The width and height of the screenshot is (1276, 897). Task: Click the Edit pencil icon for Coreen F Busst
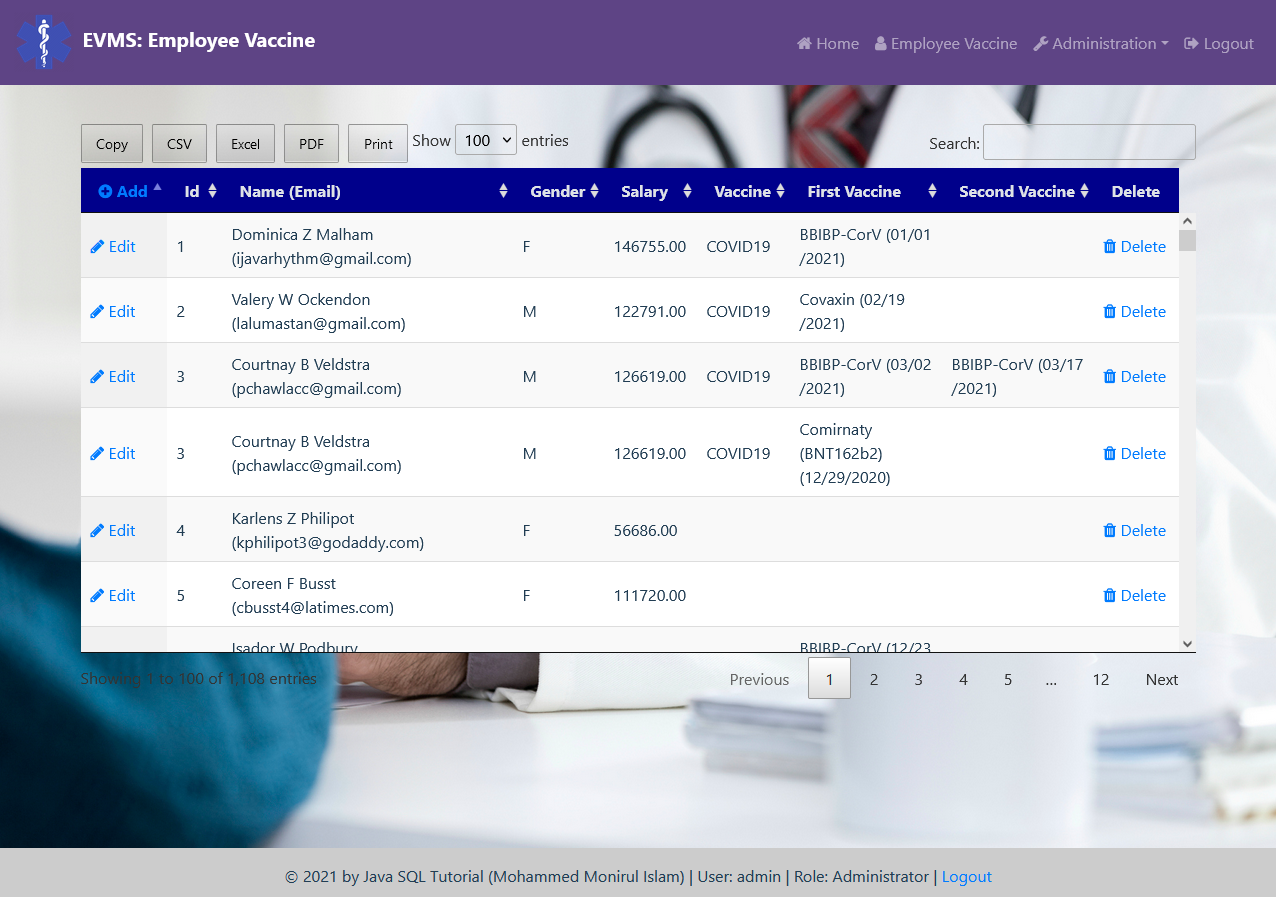pyautogui.click(x=98, y=595)
